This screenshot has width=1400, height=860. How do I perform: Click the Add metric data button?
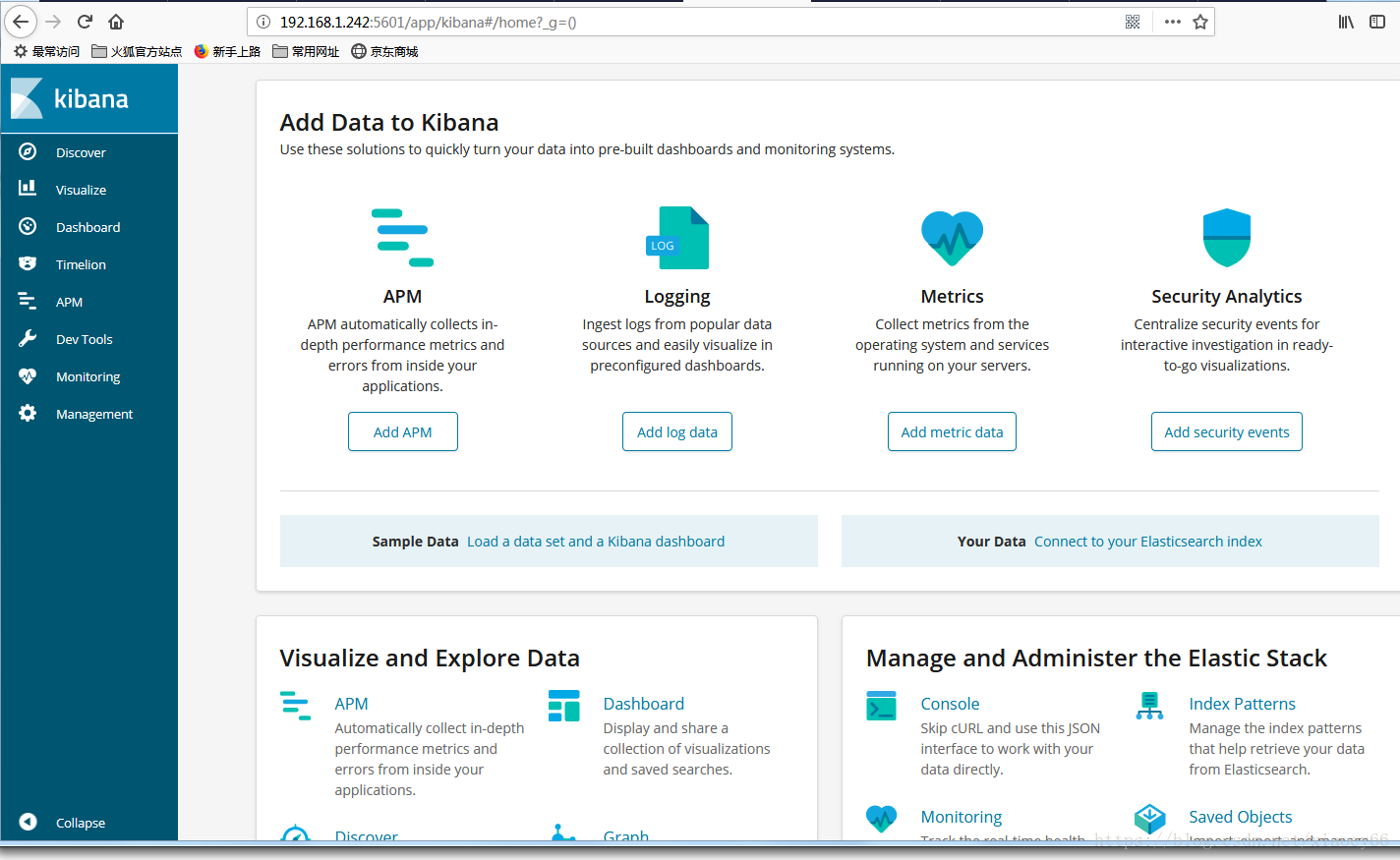[952, 431]
